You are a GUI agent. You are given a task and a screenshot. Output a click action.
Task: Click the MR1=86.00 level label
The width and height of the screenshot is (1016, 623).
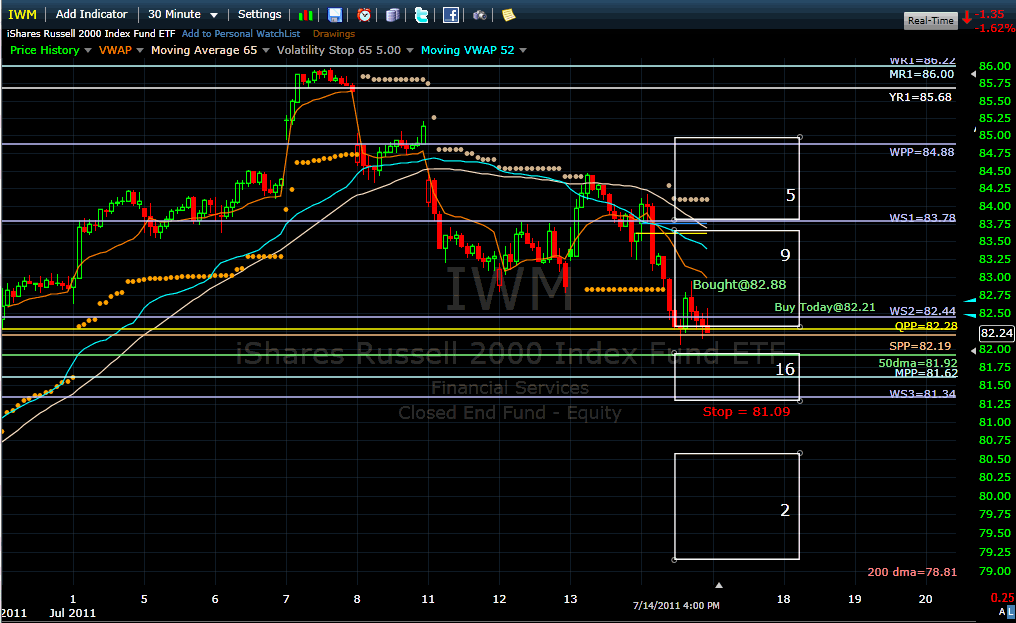coord(921,75)
